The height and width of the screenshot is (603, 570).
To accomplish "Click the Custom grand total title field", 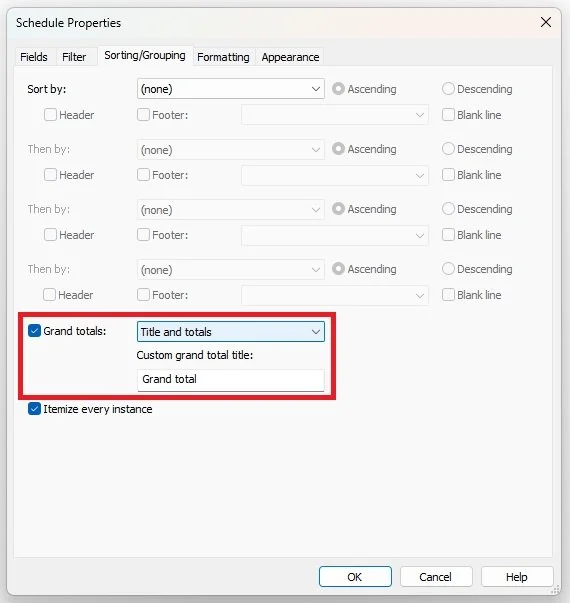I will point(231,380).
